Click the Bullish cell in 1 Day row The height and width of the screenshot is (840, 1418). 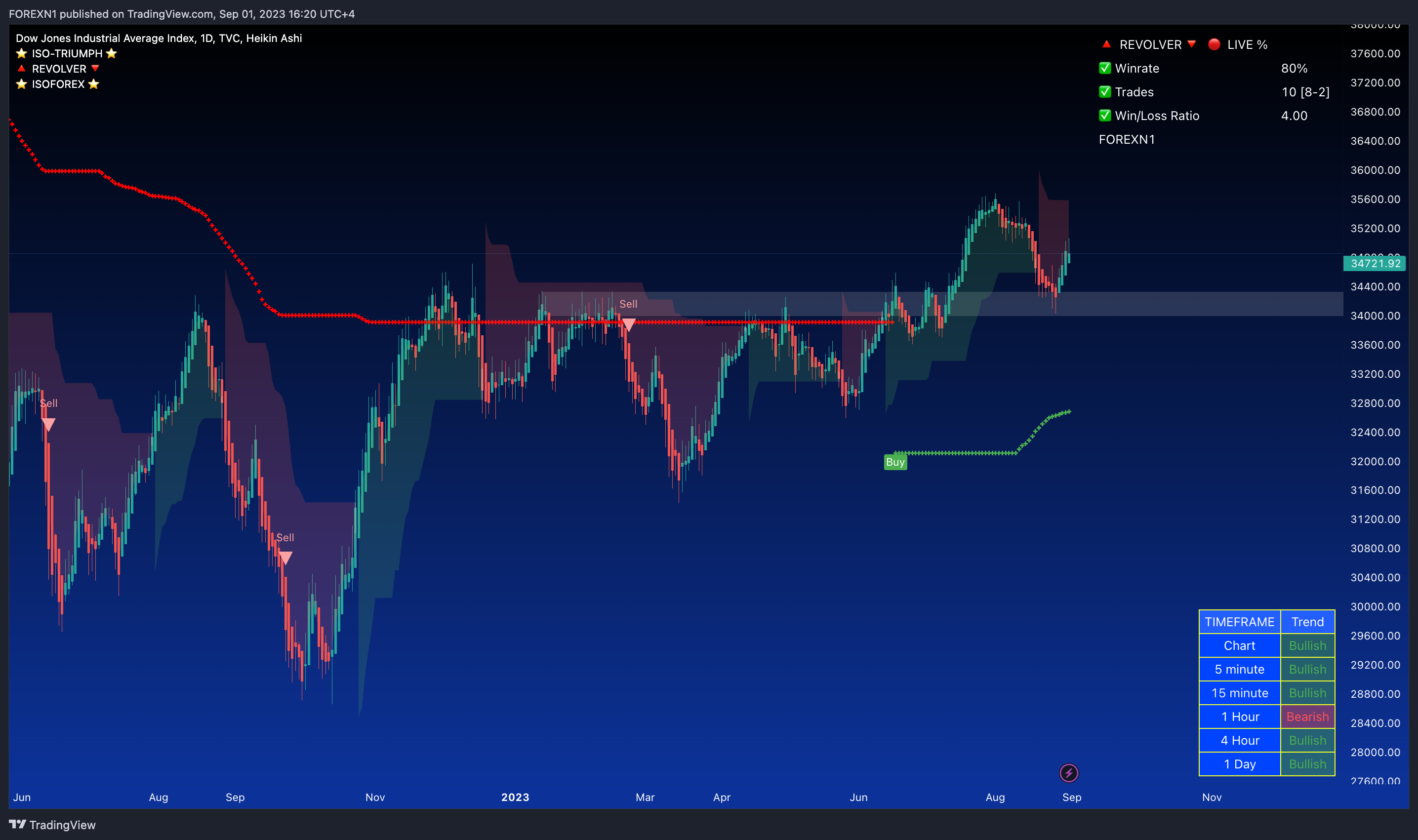[x=1308, y=764]
